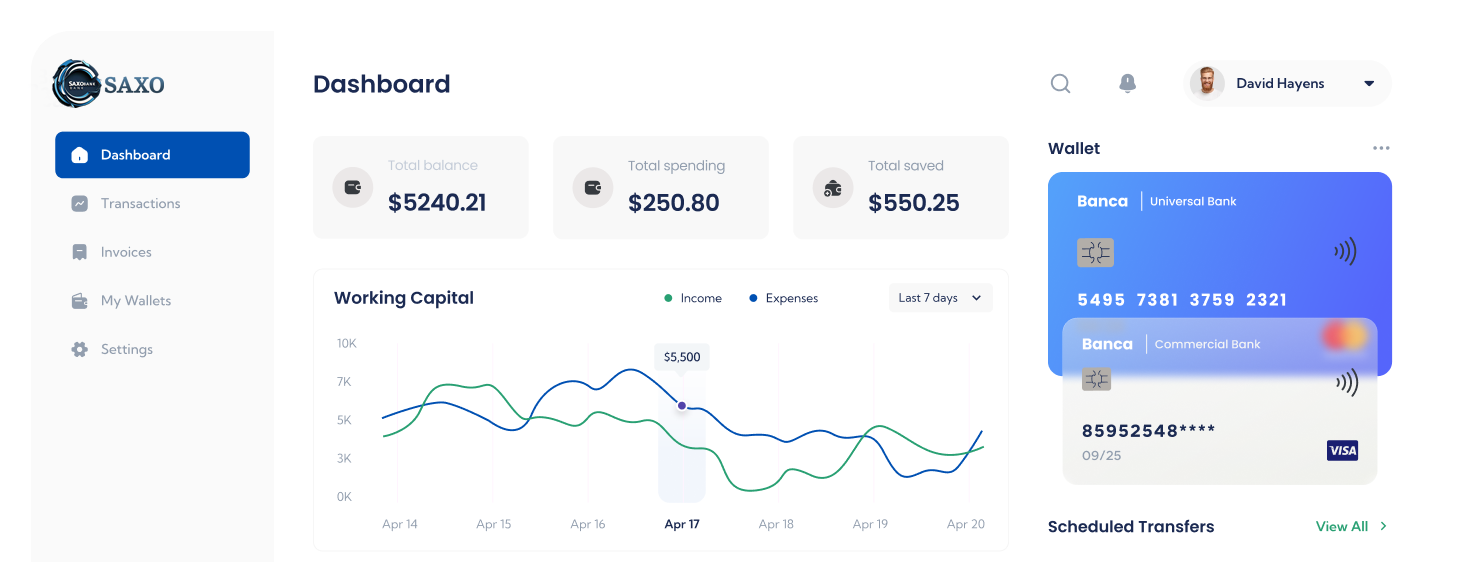Open the notifications bell
The width and height of the screenshot is (1462, 562).
(1127, 83)
